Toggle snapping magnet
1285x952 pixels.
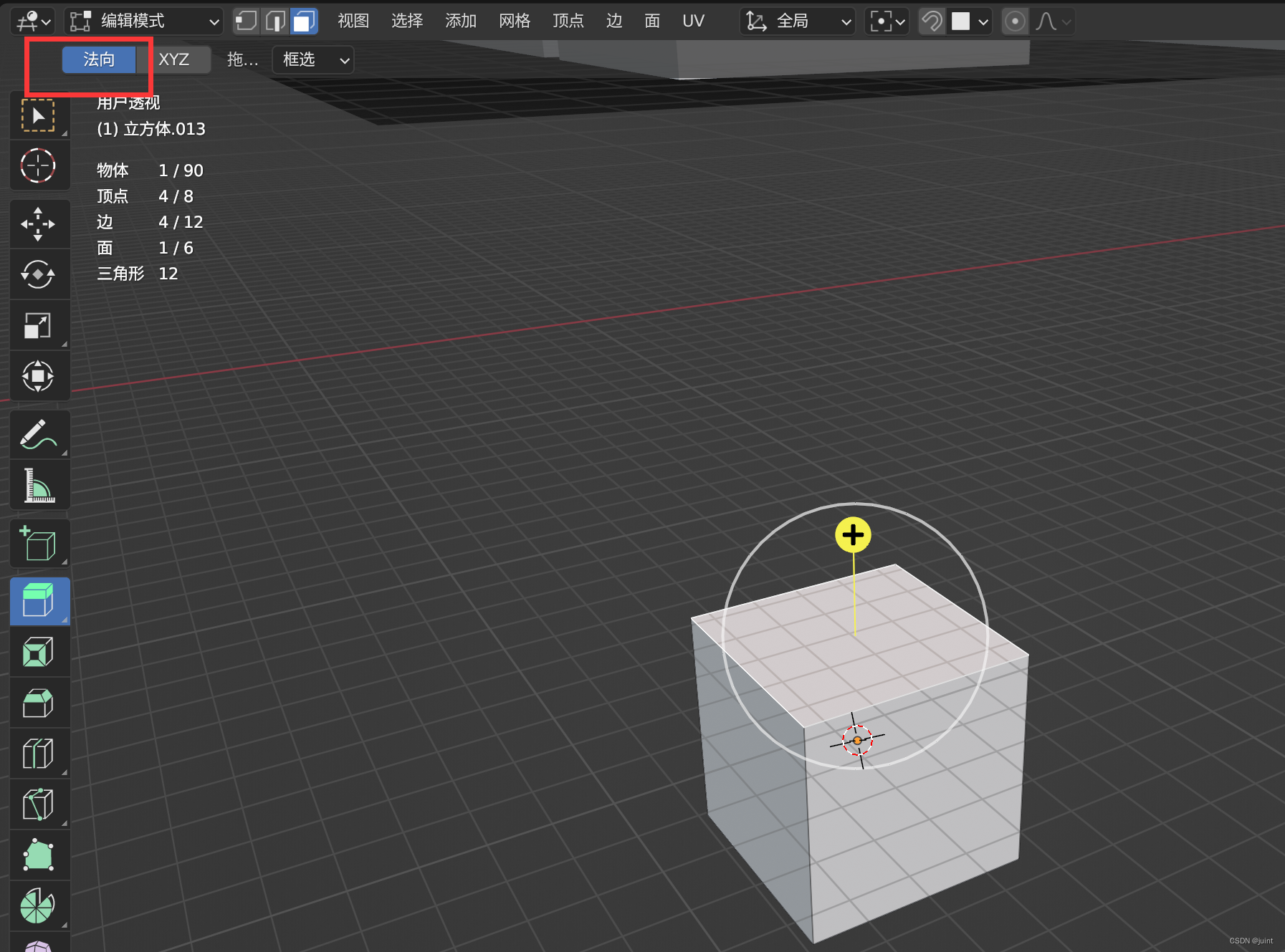coord(932,21)
